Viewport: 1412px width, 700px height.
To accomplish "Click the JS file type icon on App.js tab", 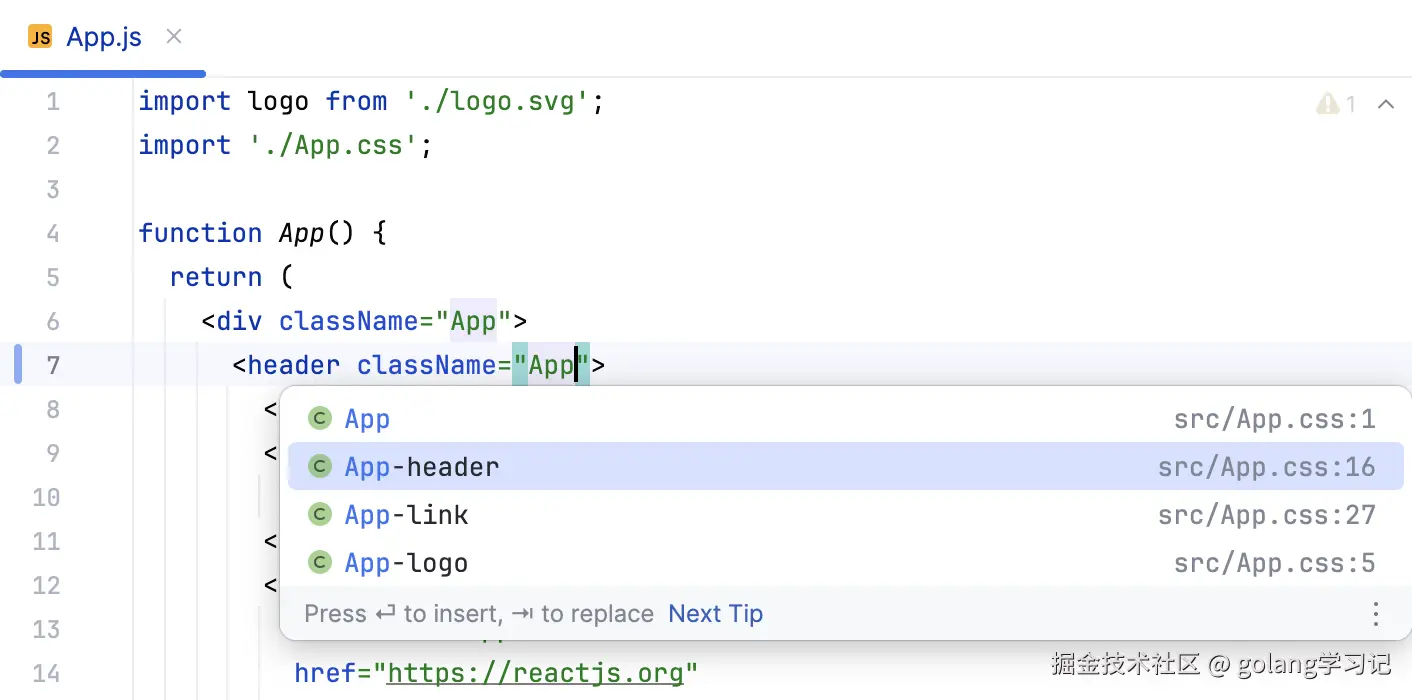I will point(40,36).
